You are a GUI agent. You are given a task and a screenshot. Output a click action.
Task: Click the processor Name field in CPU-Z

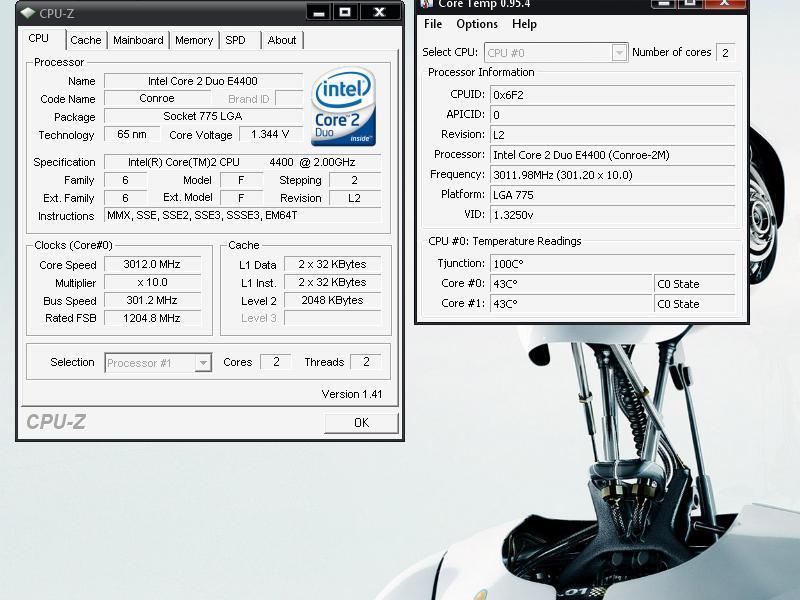(203, 81)
